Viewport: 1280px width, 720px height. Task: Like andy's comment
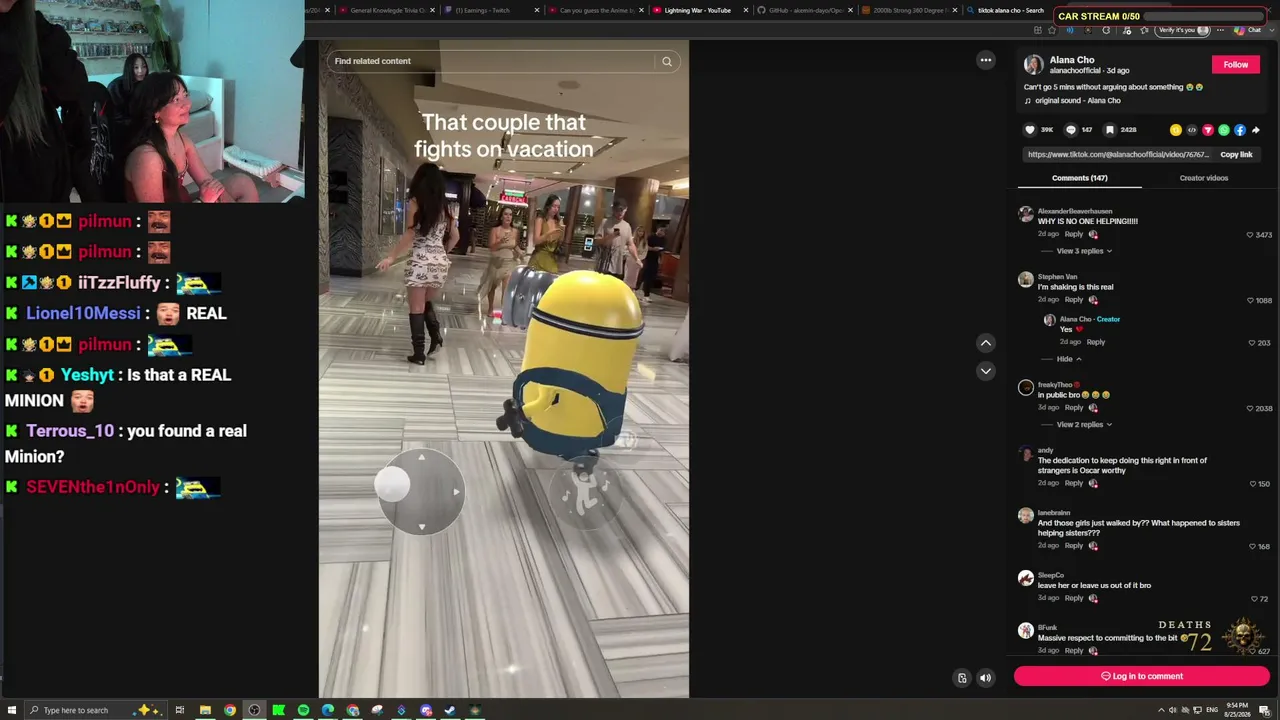(x=1253, y=484)
